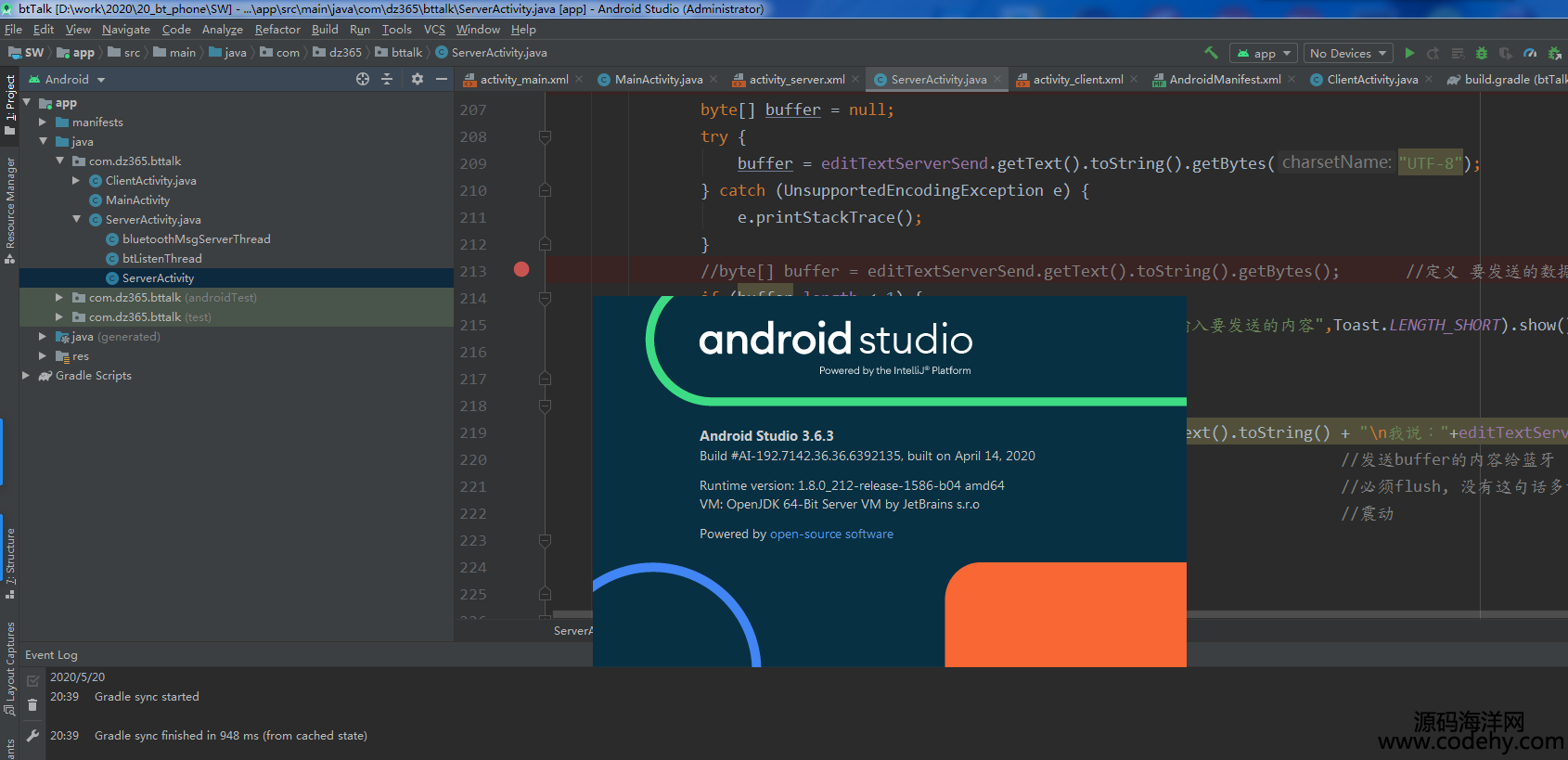Remove breakpoint on line 213
The image size is (1568, 760).
click(x=521, y=269)
